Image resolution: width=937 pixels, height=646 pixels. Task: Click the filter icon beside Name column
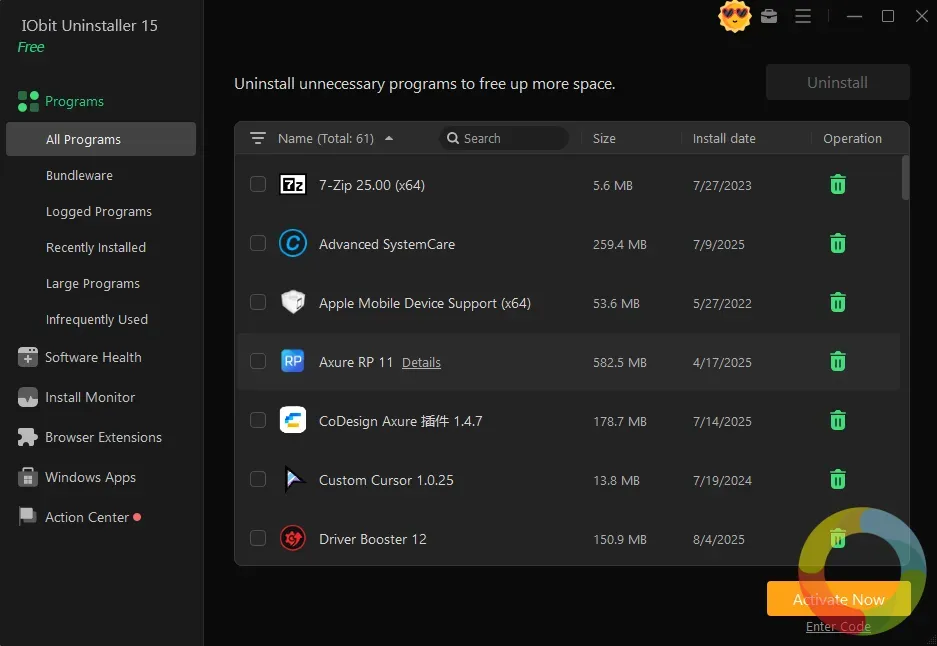coord(258,139)
